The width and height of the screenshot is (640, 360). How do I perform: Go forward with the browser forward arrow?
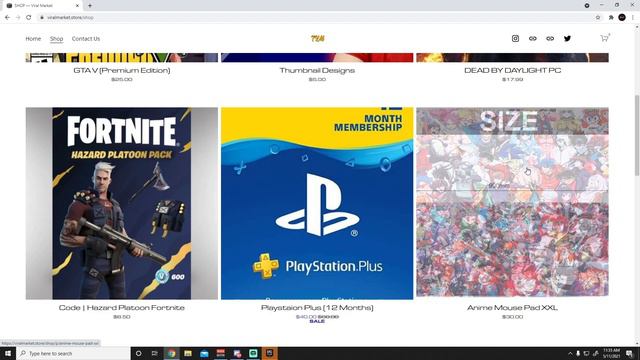[x=18, y=17]
